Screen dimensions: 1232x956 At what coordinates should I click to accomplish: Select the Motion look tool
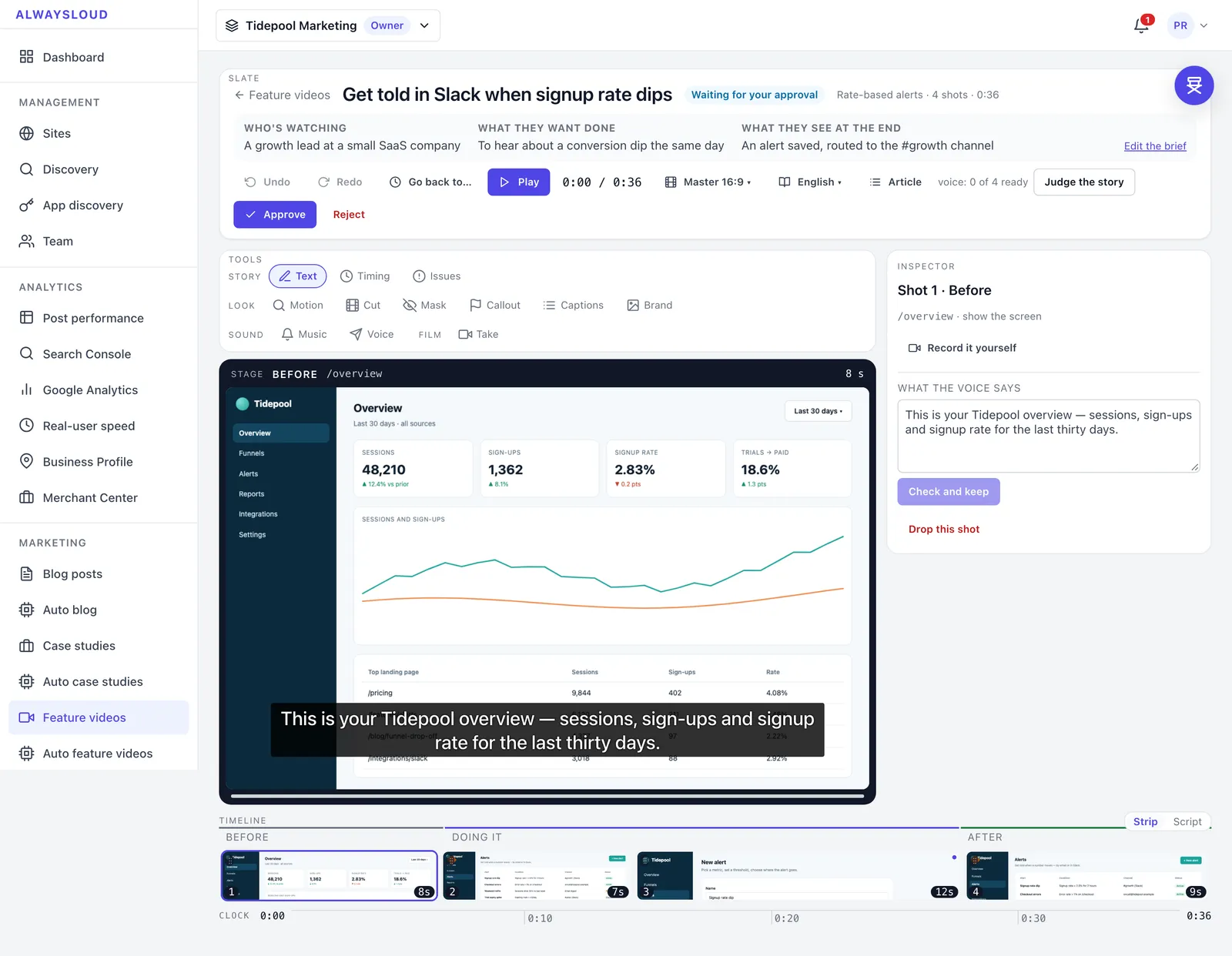298,306
